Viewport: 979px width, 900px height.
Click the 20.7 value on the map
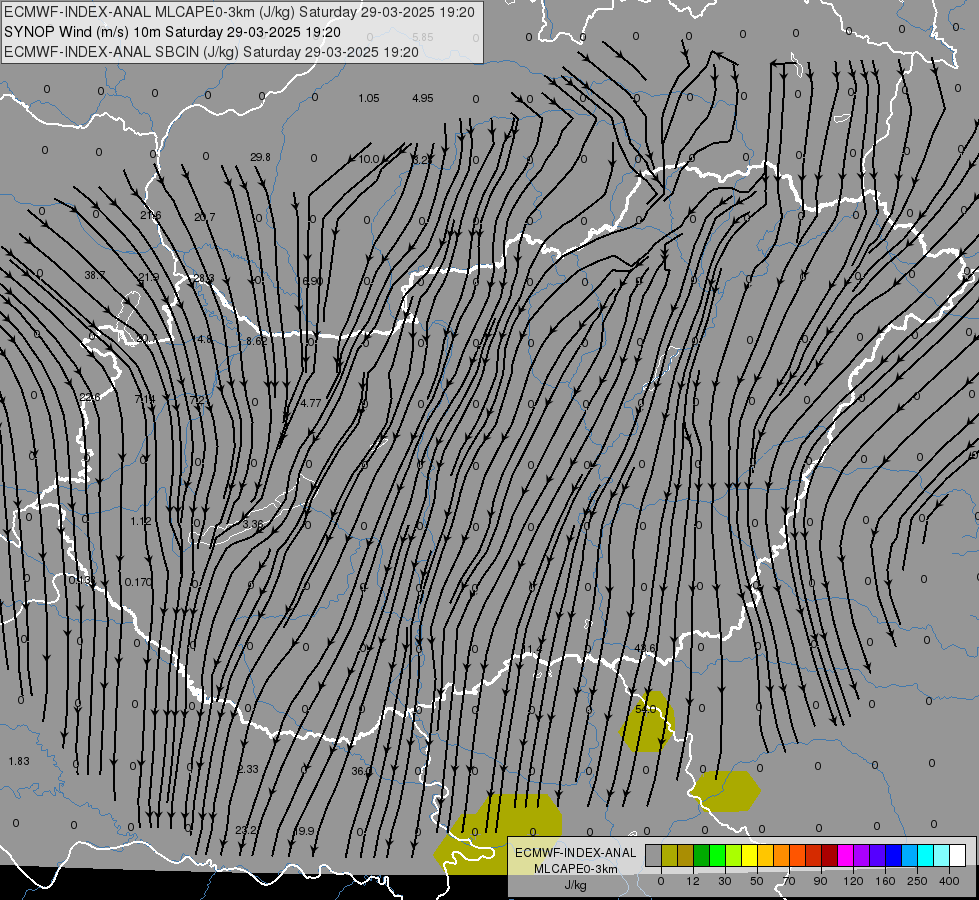[204, 217]
